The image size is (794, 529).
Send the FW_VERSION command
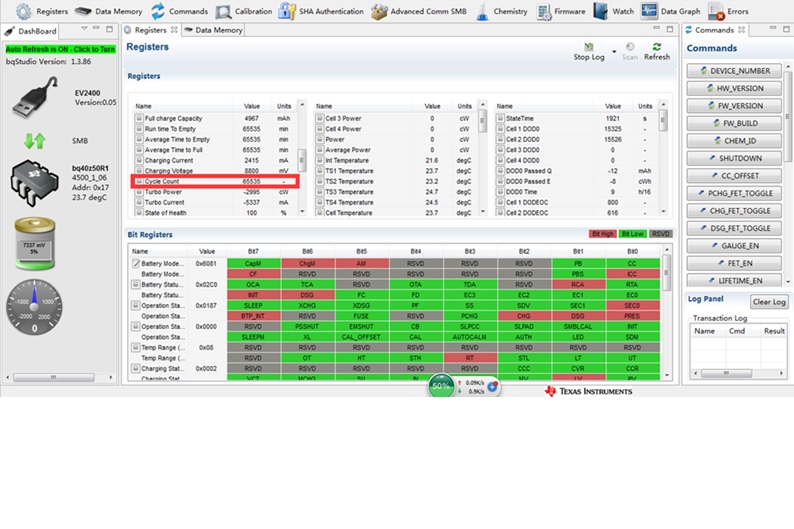click(734, 106)
